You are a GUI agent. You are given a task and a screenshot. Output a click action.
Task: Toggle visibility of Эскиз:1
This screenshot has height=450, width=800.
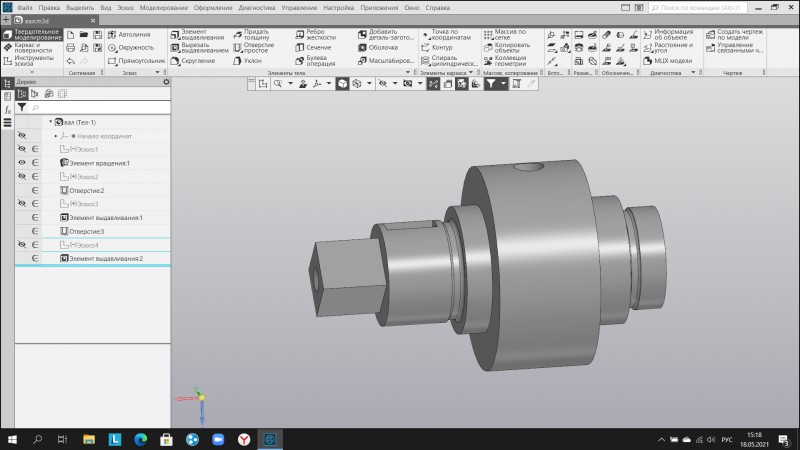coord(22,149)
